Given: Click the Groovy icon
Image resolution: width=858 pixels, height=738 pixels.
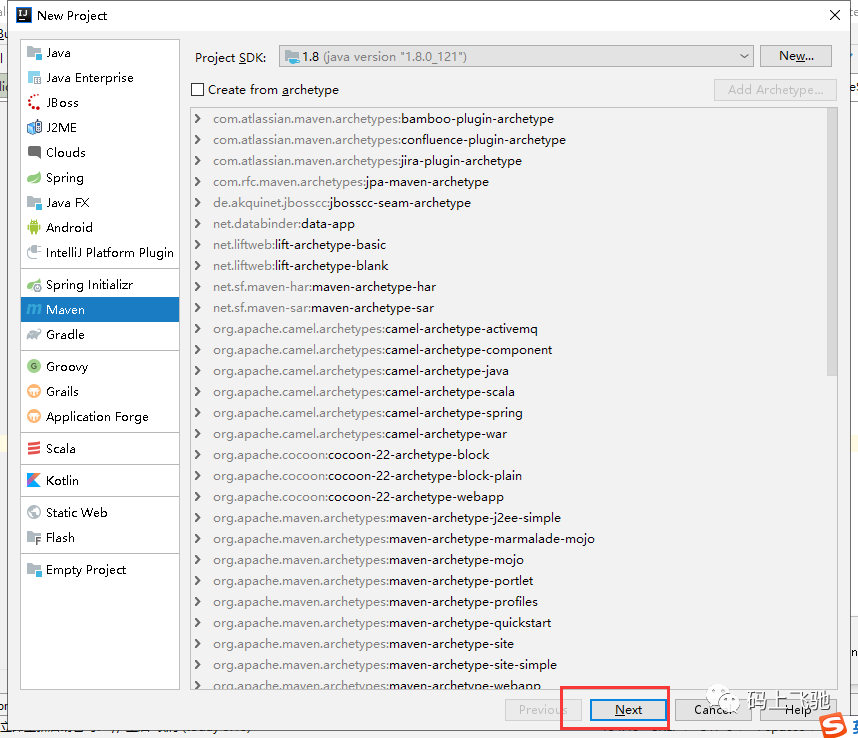Looking at the screenshot, I should (34, 366).
